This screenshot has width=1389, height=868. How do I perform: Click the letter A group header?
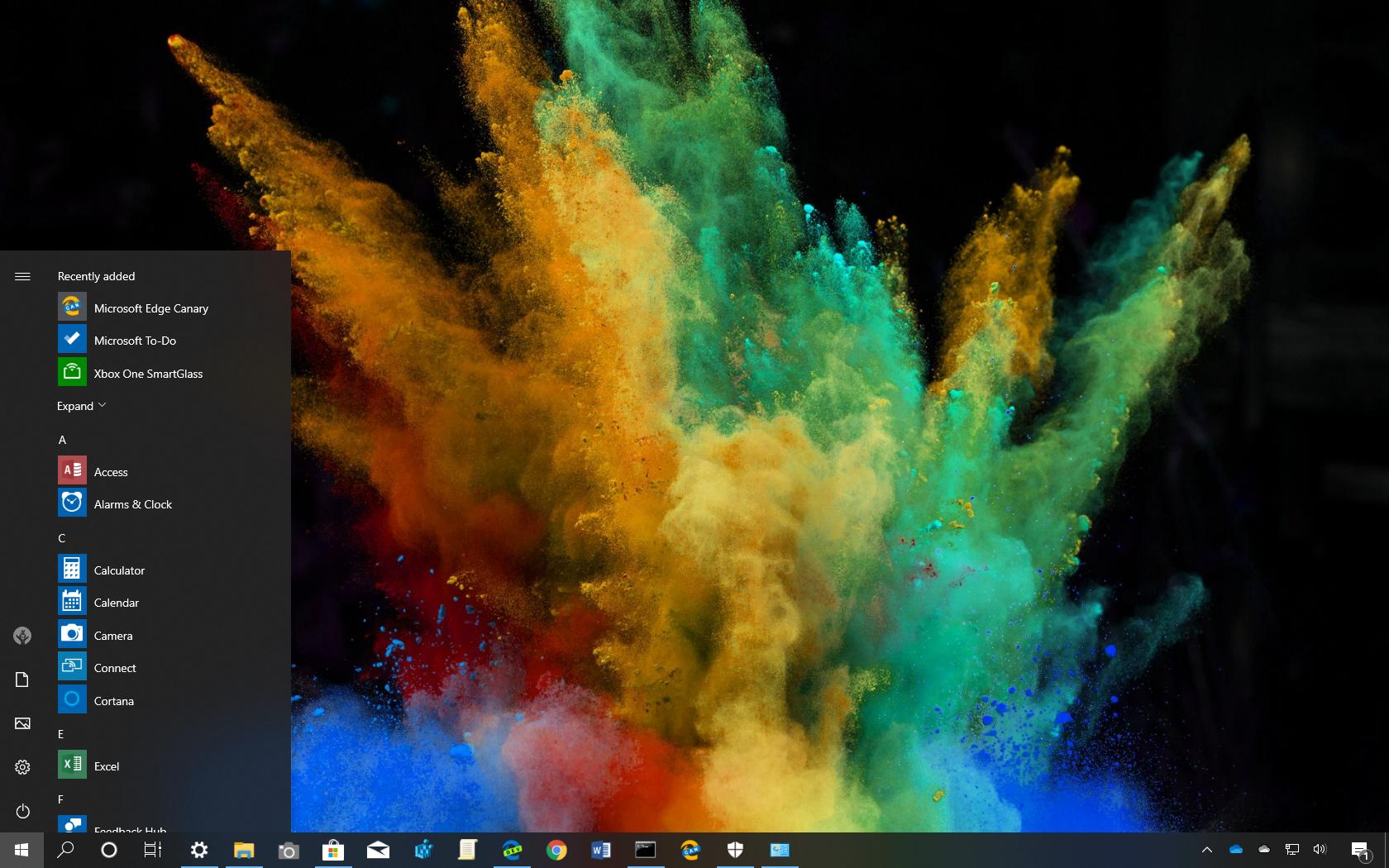click(62, 440)
